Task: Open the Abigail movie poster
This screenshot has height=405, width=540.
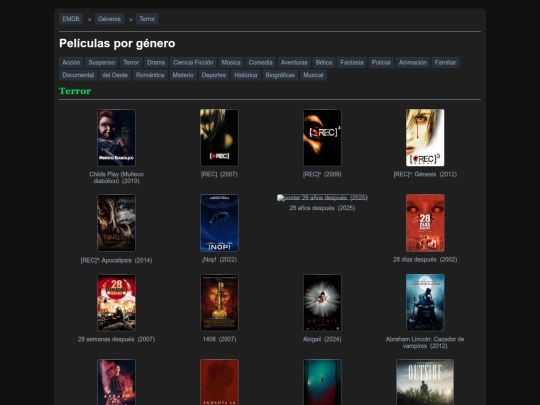Action: 322,303
